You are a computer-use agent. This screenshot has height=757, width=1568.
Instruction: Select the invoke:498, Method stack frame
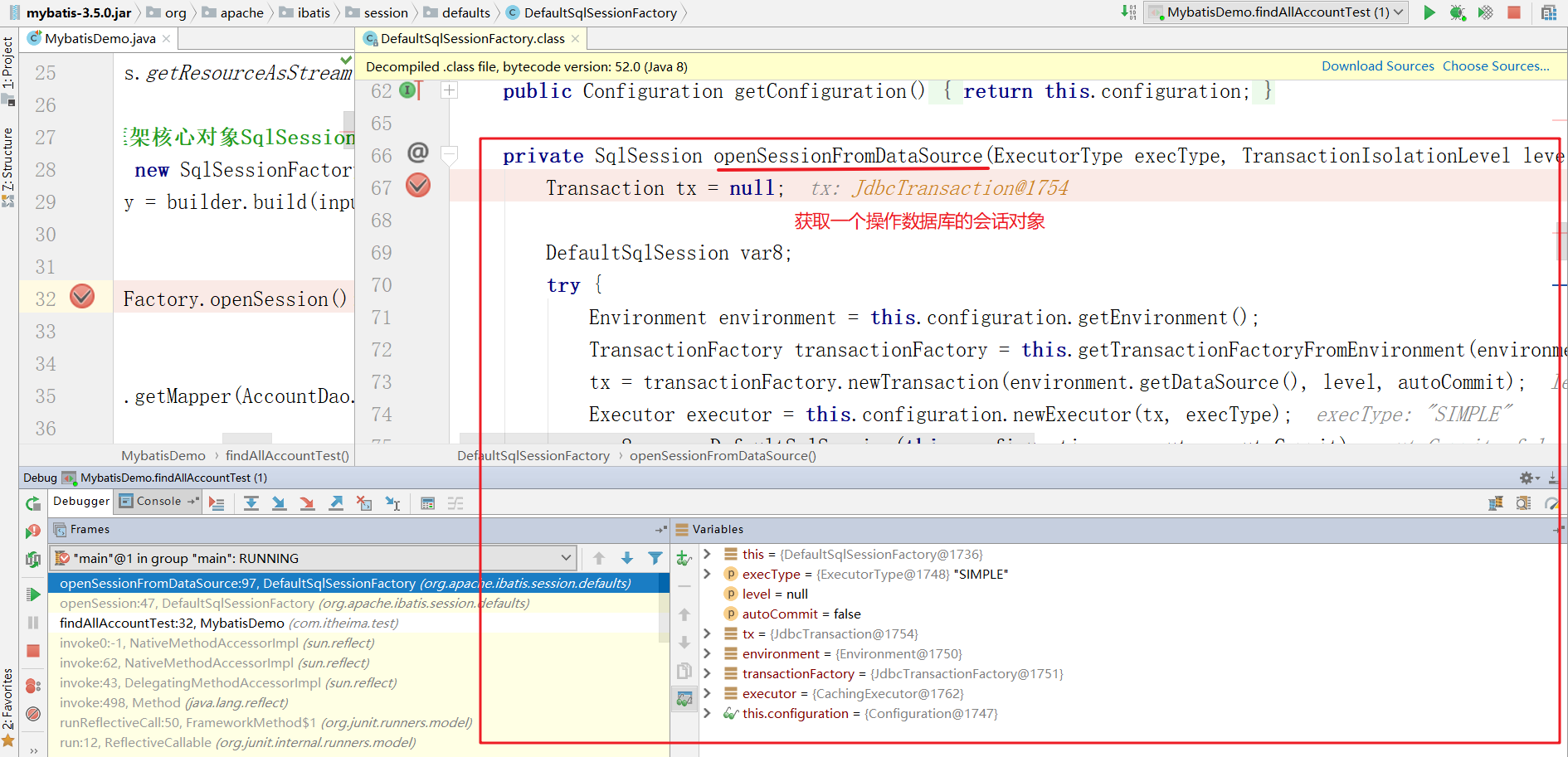[x=358, y=703]
